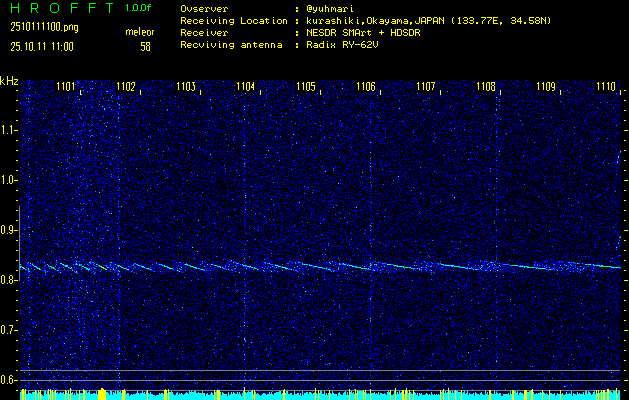Click the kHz axis unit label

(x=9, y=81)
